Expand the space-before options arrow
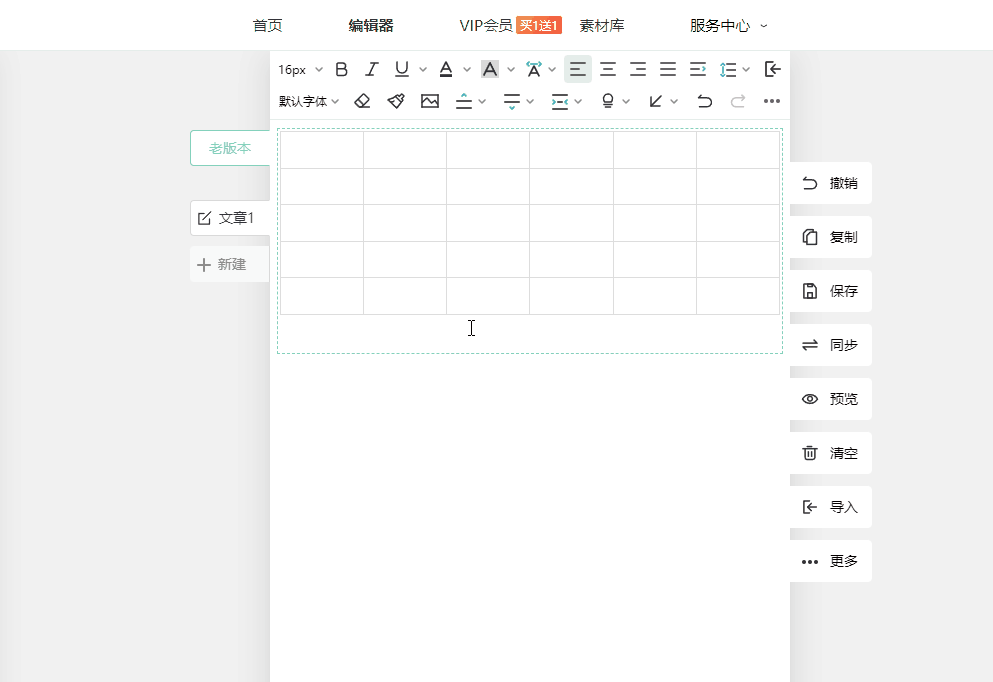Image resolution: width=993 pixels, height=682 pixels. [482, 101]
